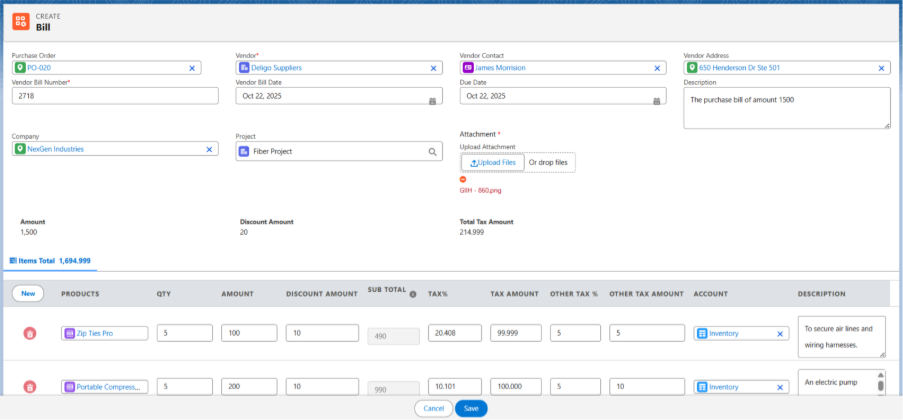Click the Vendor Bill Number input field

tap(114, 96)
